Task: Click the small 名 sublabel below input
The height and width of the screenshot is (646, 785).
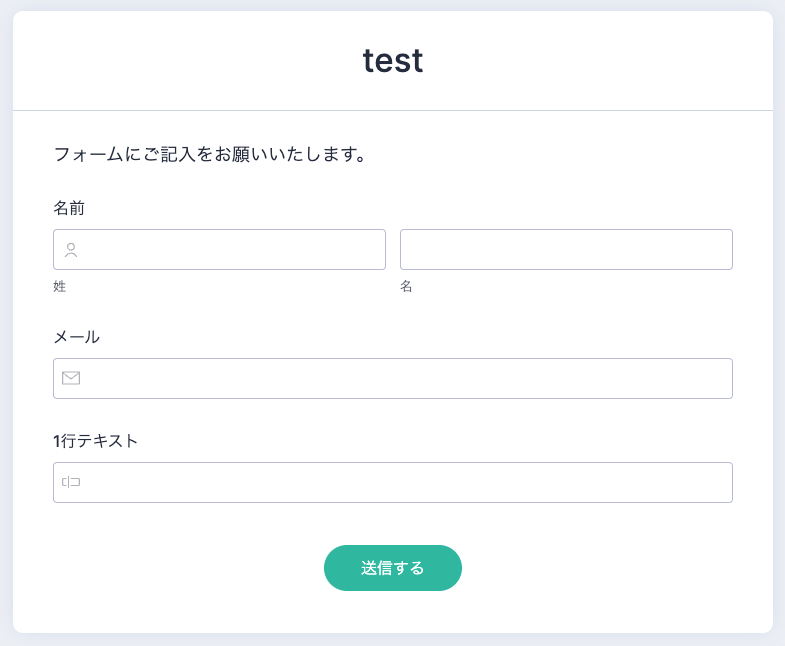Action: coord(406,287)
